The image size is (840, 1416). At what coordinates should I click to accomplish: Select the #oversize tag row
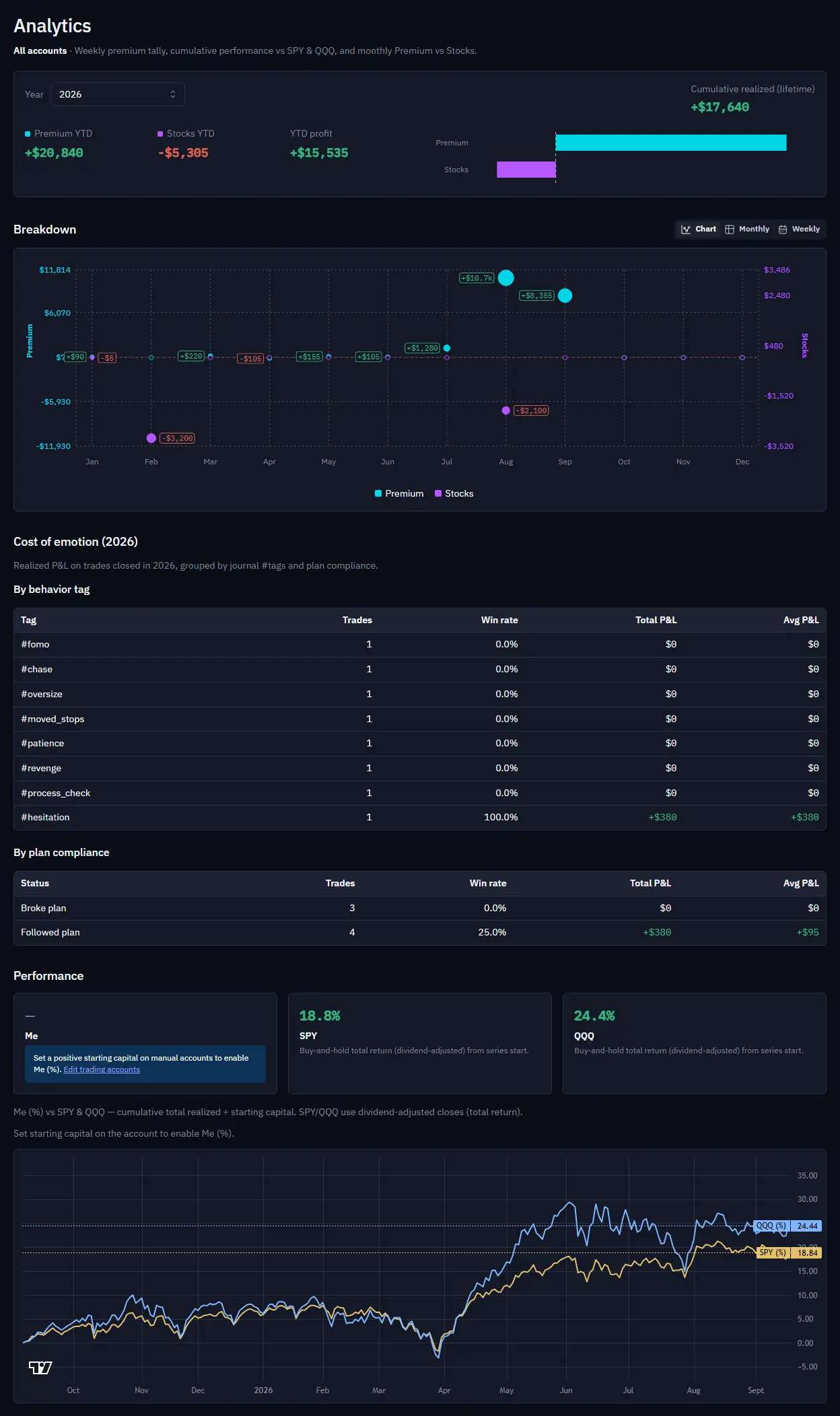pyautogui.click(x=420, y=694)
